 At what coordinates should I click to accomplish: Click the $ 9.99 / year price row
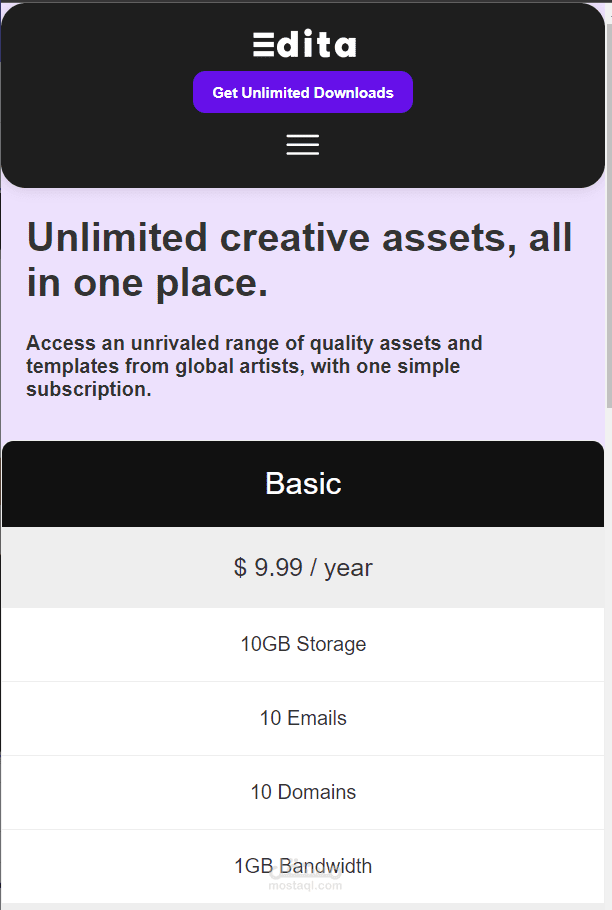[x=303, y=568]
